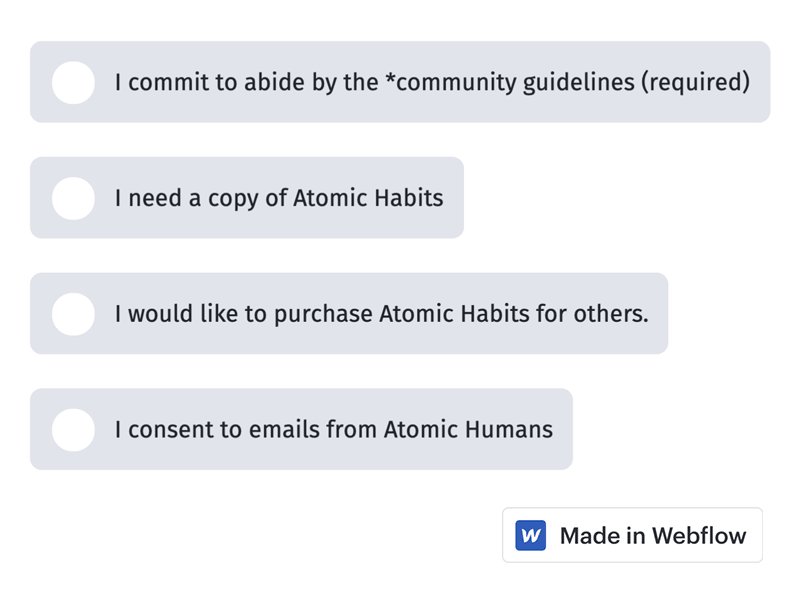
Task: Click the gray pill containing the guidelines text
Action: click(400, 82)
